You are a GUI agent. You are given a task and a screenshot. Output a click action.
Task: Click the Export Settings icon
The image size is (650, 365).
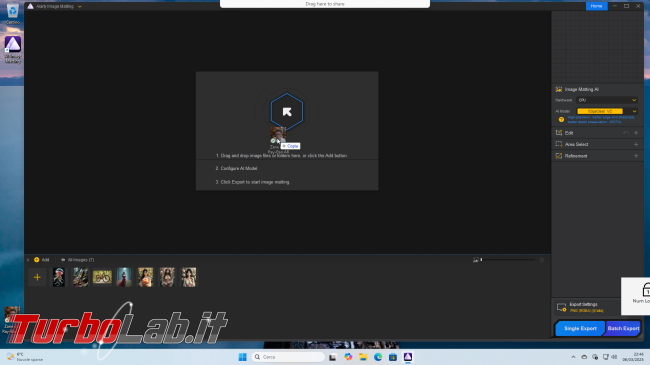coord(561,307)
